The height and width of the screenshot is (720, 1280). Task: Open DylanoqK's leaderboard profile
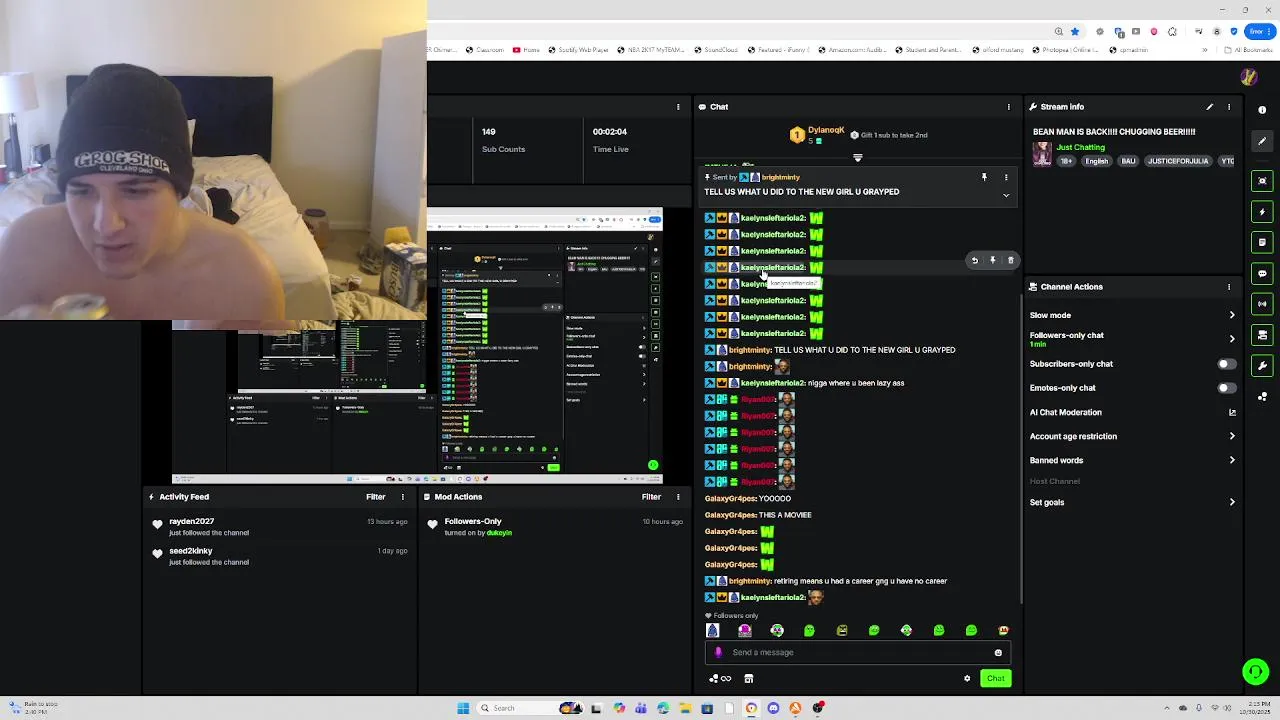[x=826, y=131]
